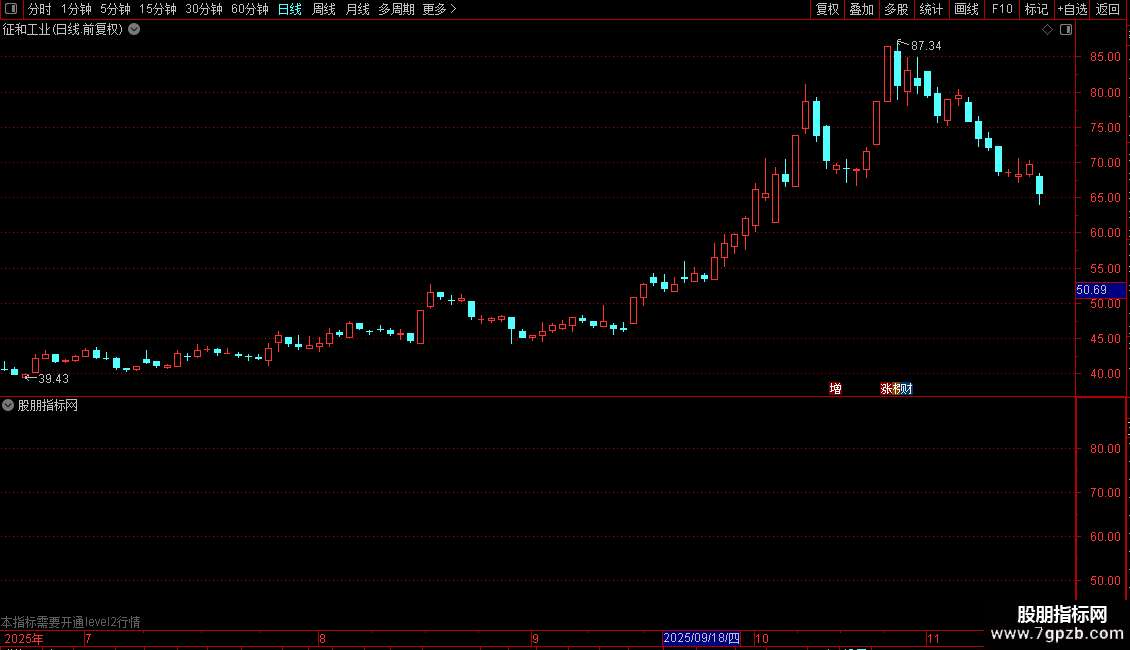Expand the 更多 periods menu
The height and width of the screenshot is (650, 1130).
(439, 9)
